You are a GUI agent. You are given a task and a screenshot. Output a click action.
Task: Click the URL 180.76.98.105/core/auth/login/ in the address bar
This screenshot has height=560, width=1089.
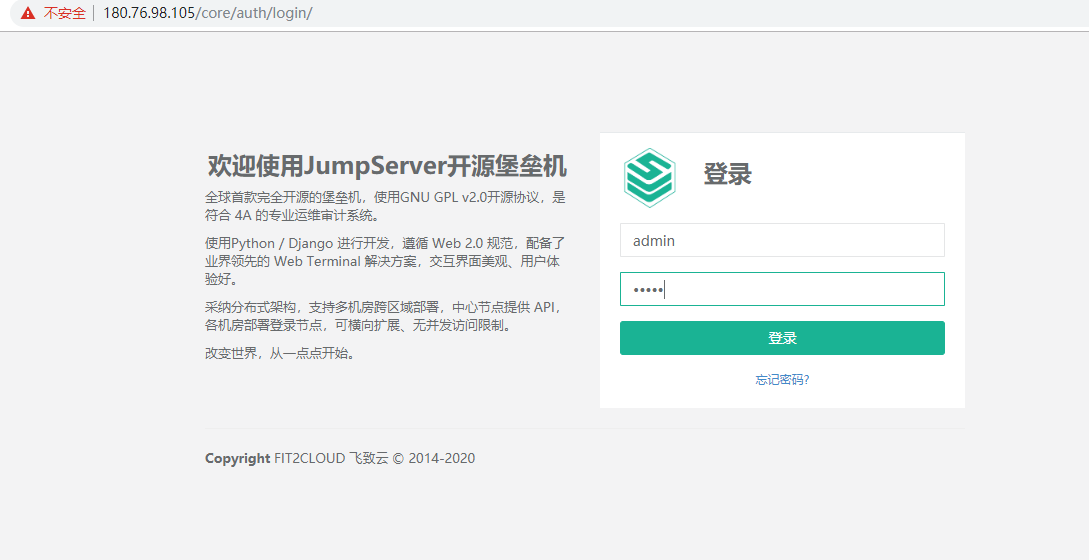coord(208,13)
